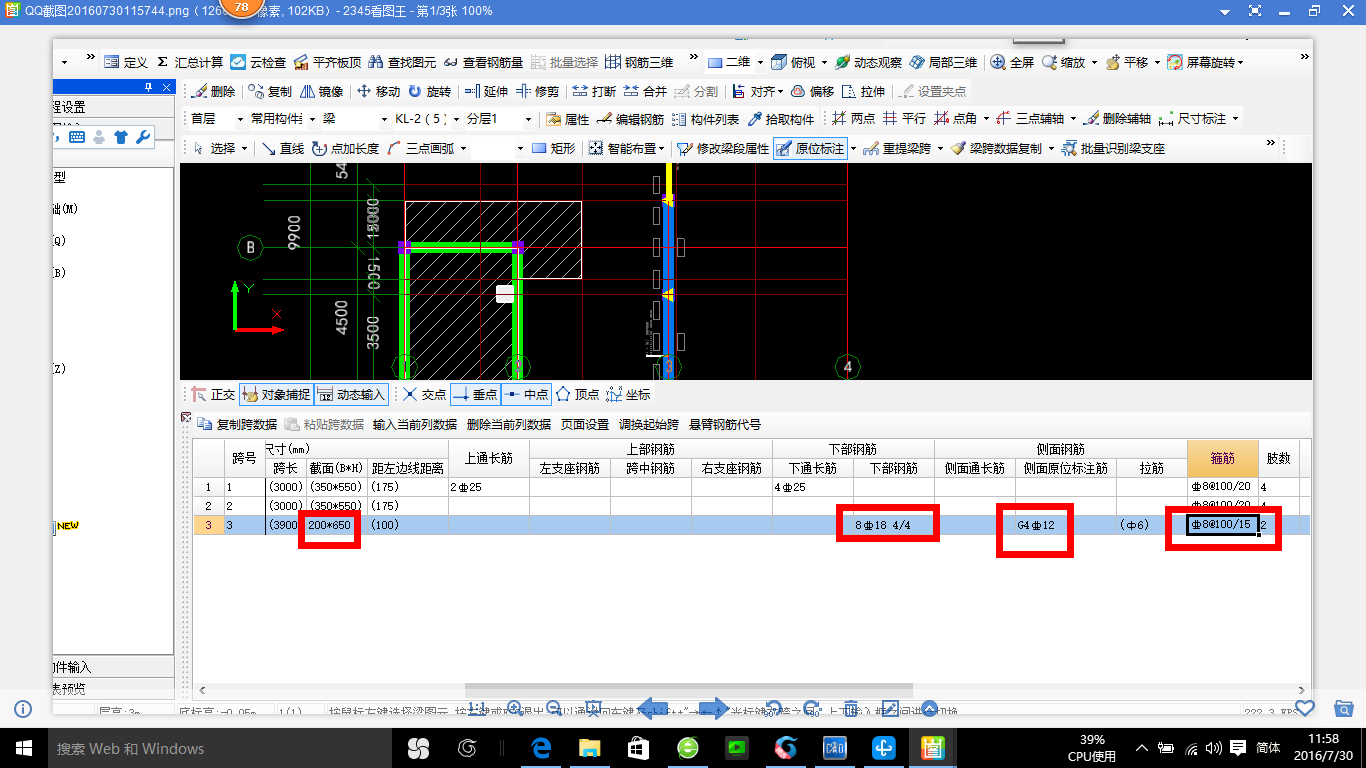Select the 直线 line drawing tool
Screen dimensions: 1366x768
284,148
